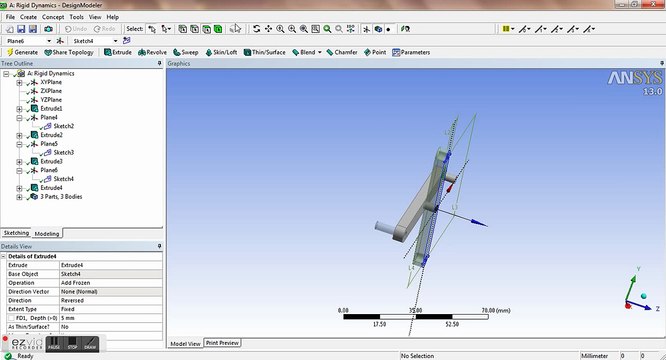Click the Look At Face icon
The height and width of the screenshot is (360, 666).
click(405, 29)
